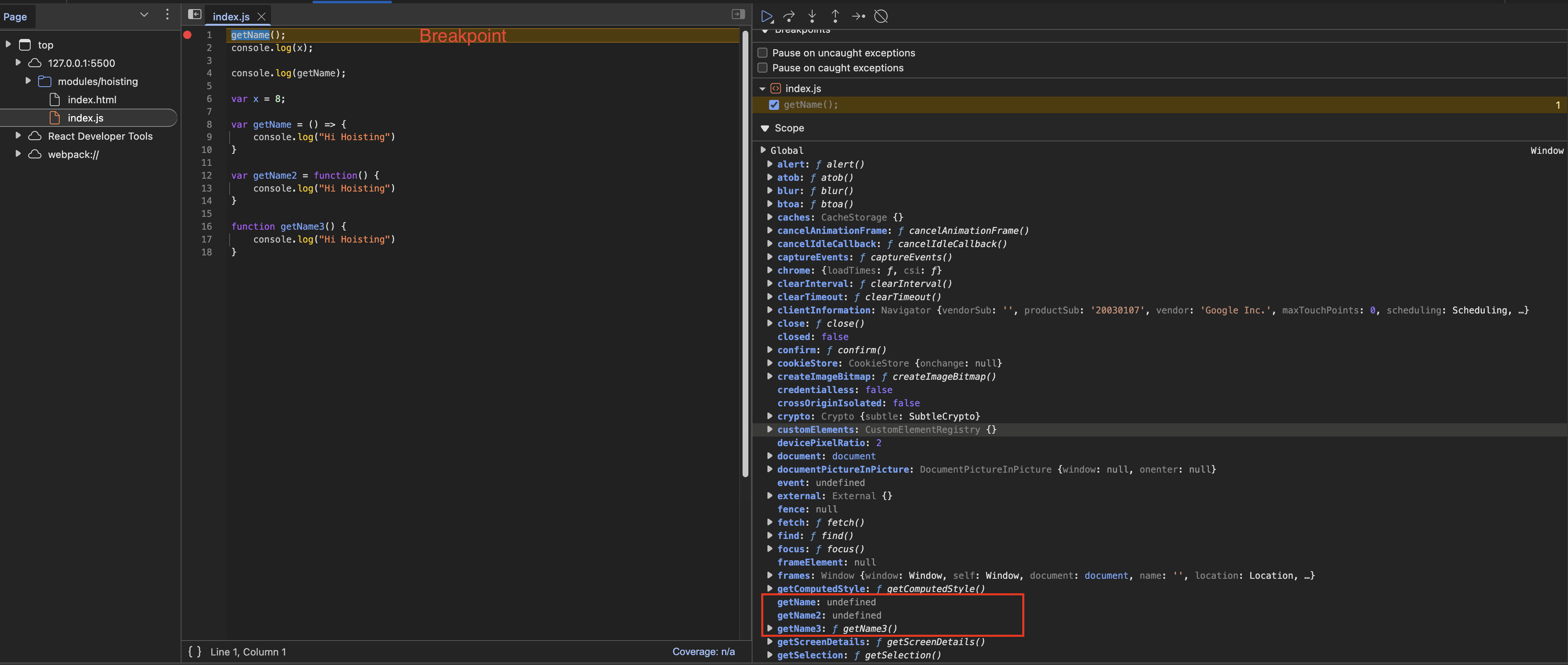
Task: Click the editor vertical scrollbar
Action: tap(745, 254)
